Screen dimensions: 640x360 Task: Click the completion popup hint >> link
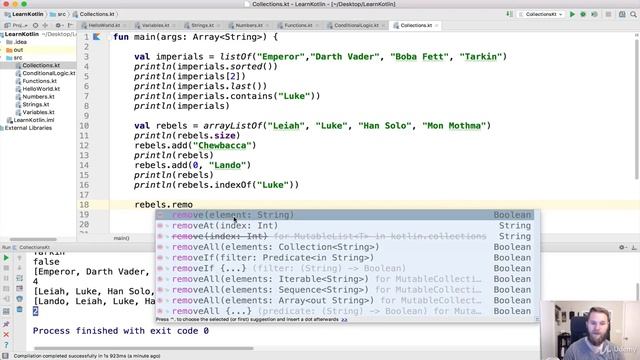pos(344,319)
